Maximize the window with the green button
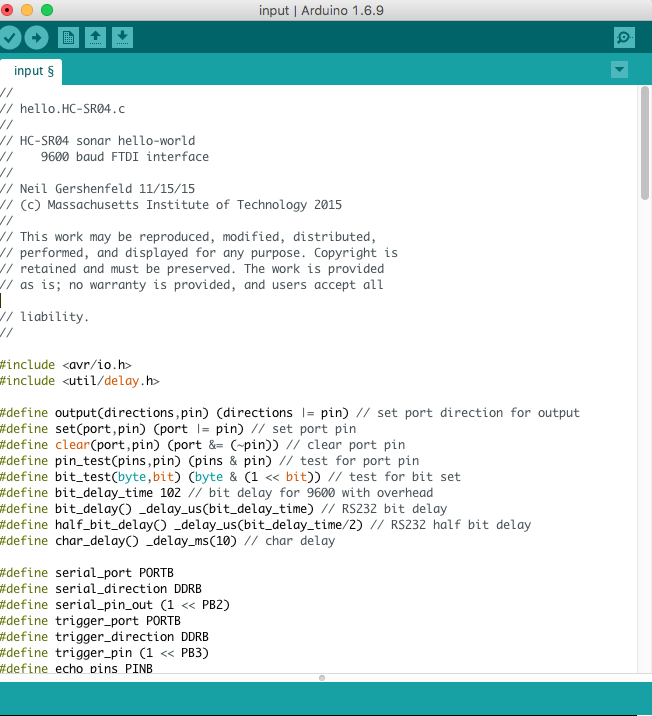The width and height of the screenshot is (652, 716). [47, 10]
